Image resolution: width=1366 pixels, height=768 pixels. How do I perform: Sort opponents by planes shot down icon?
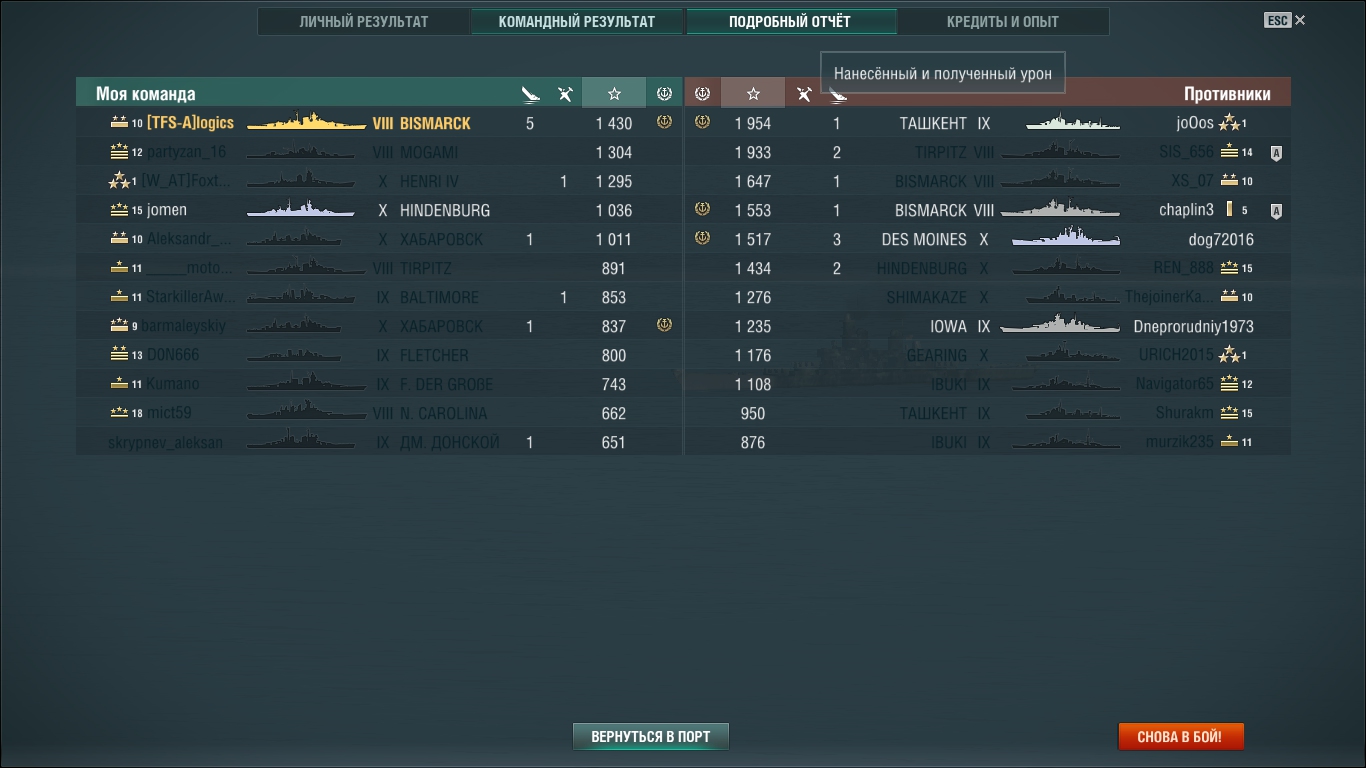(803, 94)
